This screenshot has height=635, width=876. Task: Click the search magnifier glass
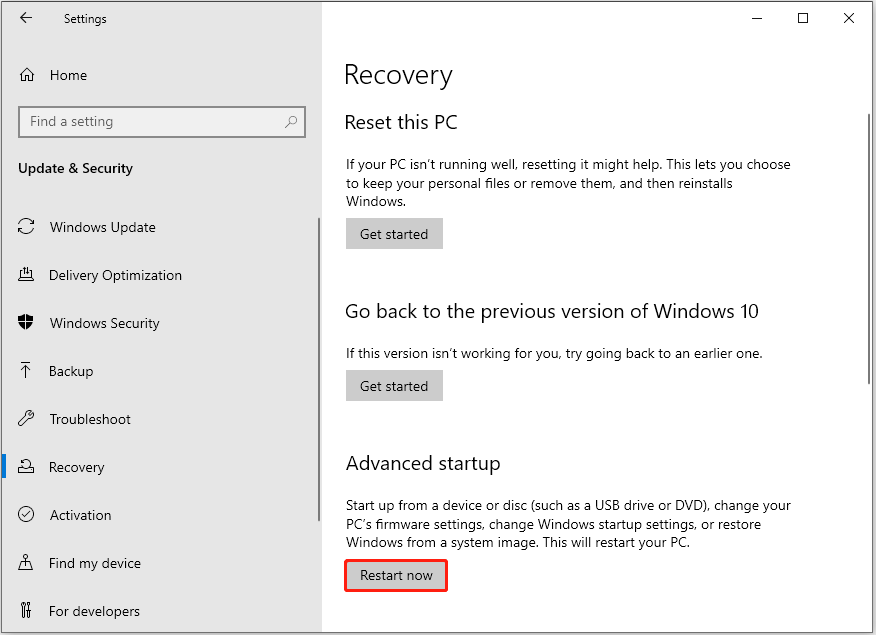[291, 121]
